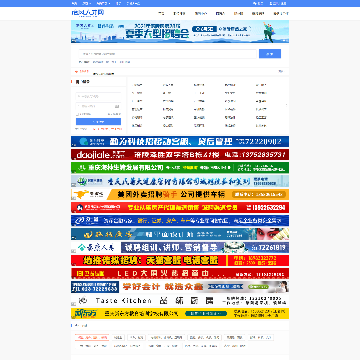Click the blue search button
Viewport: 360px width, 360px height.
coord(270,54)
